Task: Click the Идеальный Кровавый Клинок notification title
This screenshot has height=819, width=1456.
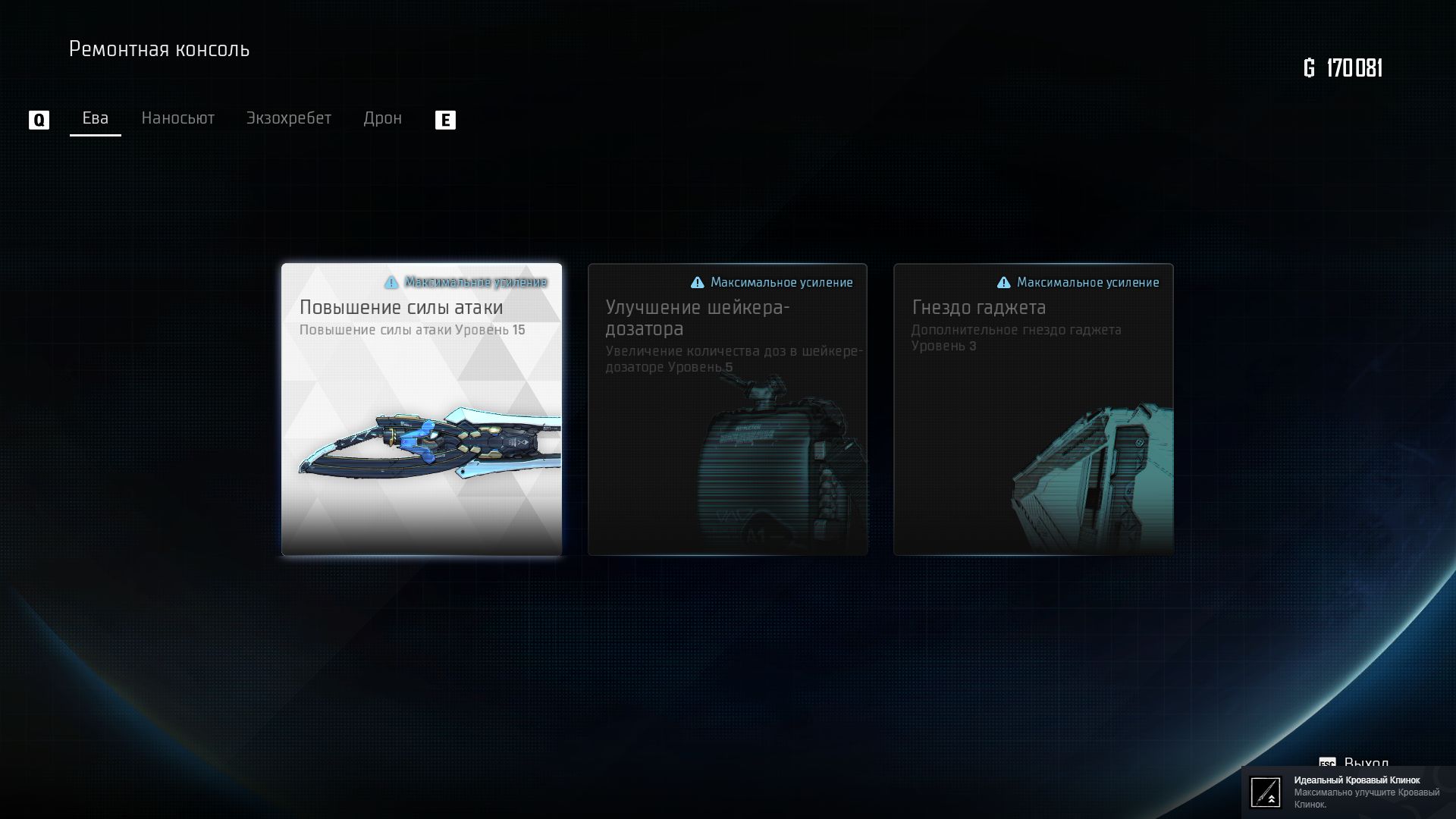Action: point(1356,780)
